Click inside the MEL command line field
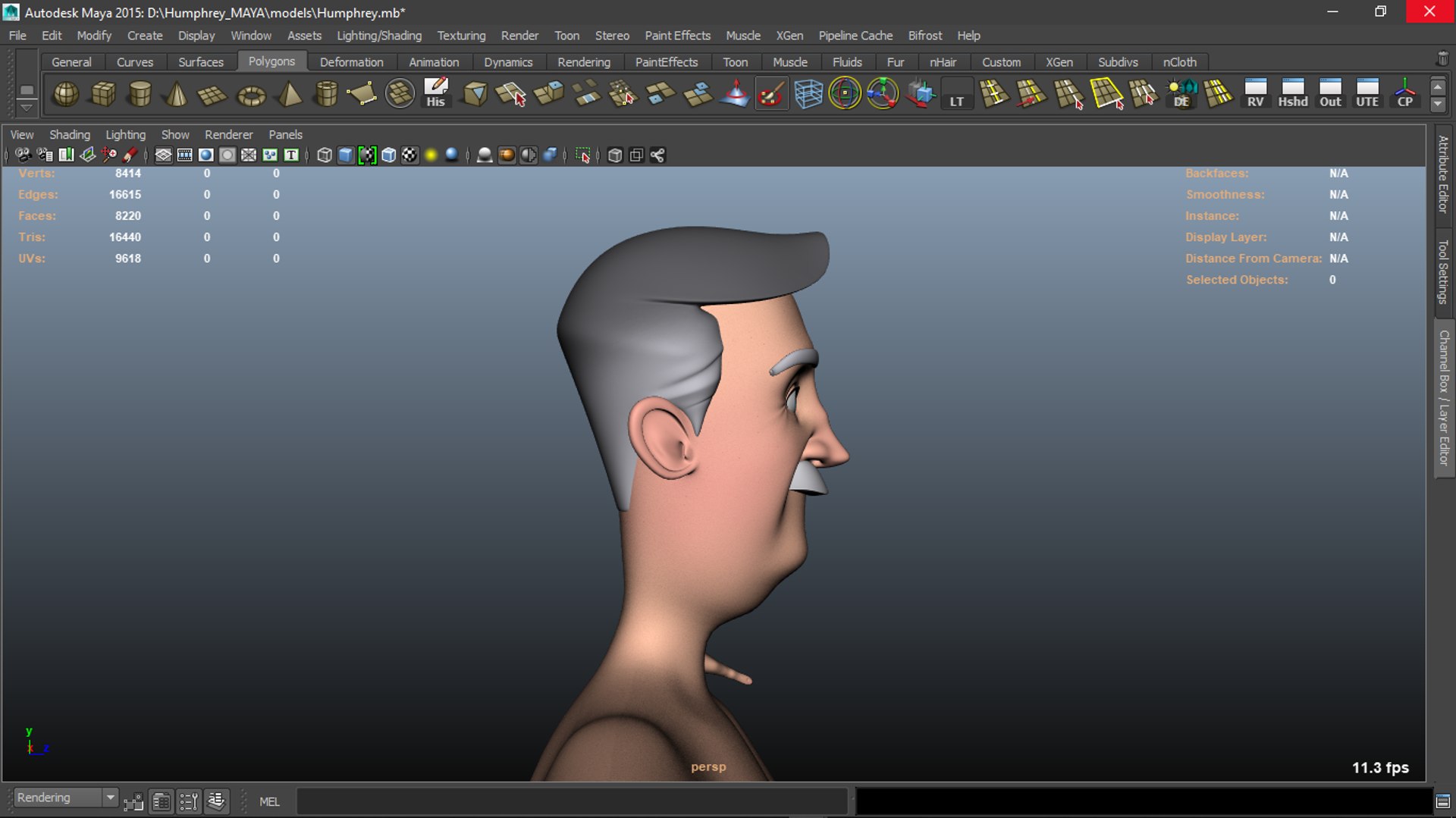The image size is (1456, 818). (x=571, y=801)
